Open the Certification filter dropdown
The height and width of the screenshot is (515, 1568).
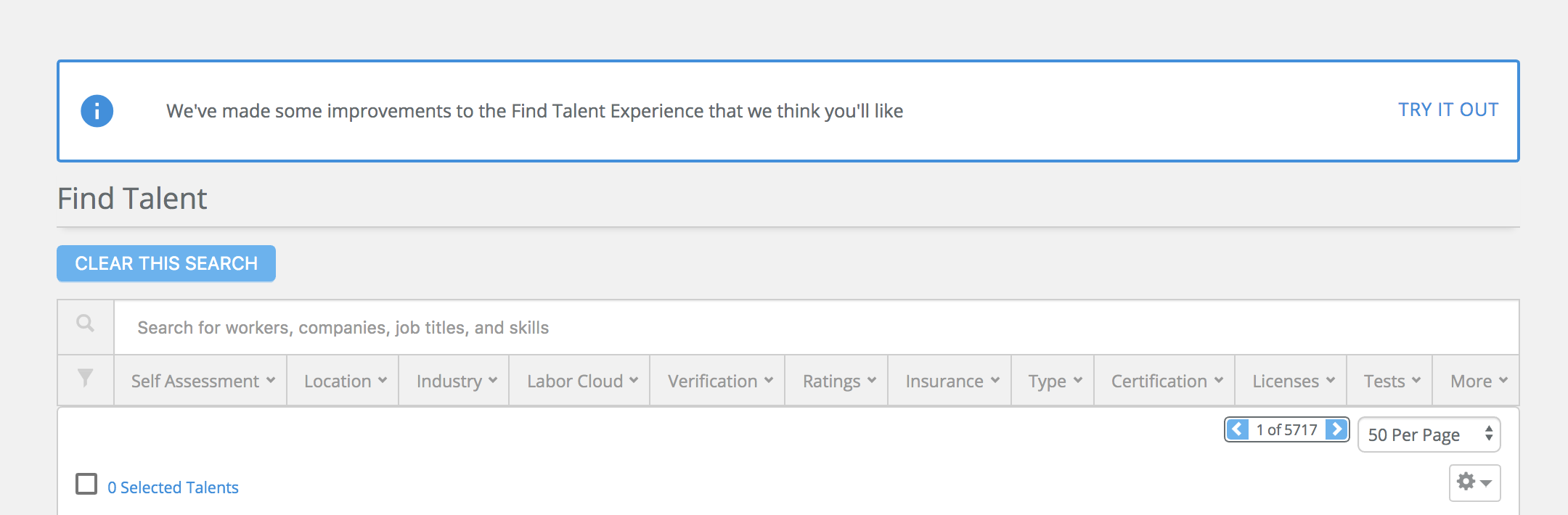click(x=1167, y=381)
